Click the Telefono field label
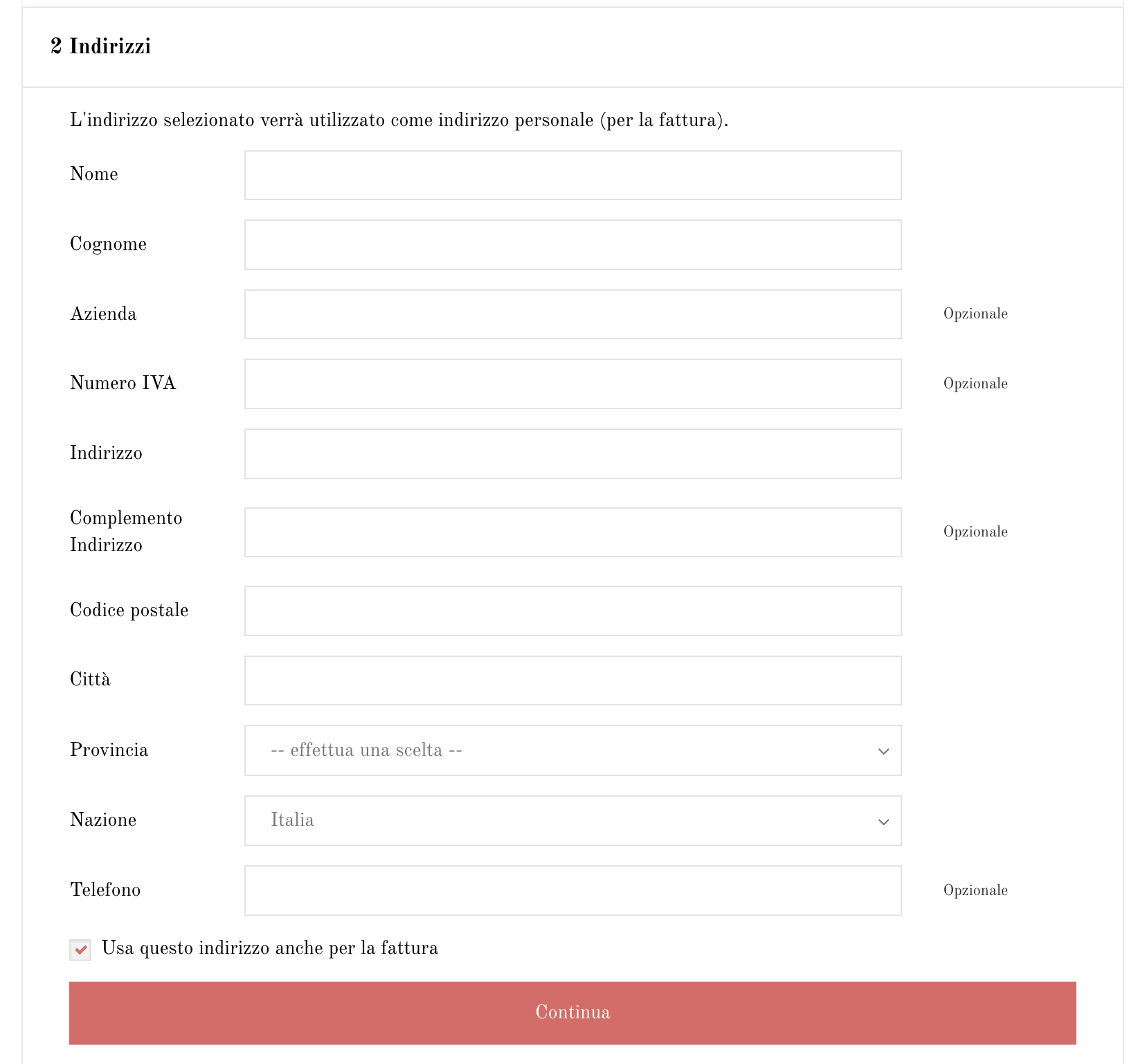The width and height of the screenshot is (1147, 1064). [x=105, y=890]
